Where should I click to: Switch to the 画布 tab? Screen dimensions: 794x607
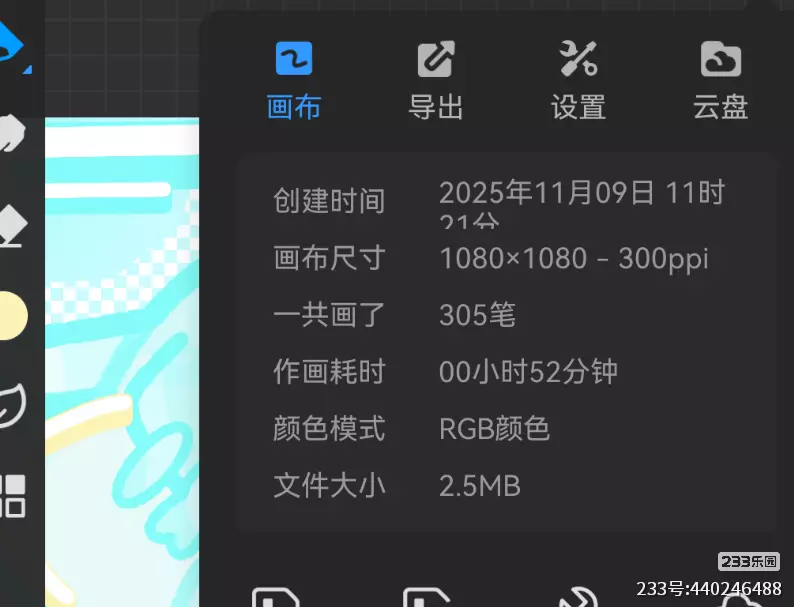click(294, 81)
